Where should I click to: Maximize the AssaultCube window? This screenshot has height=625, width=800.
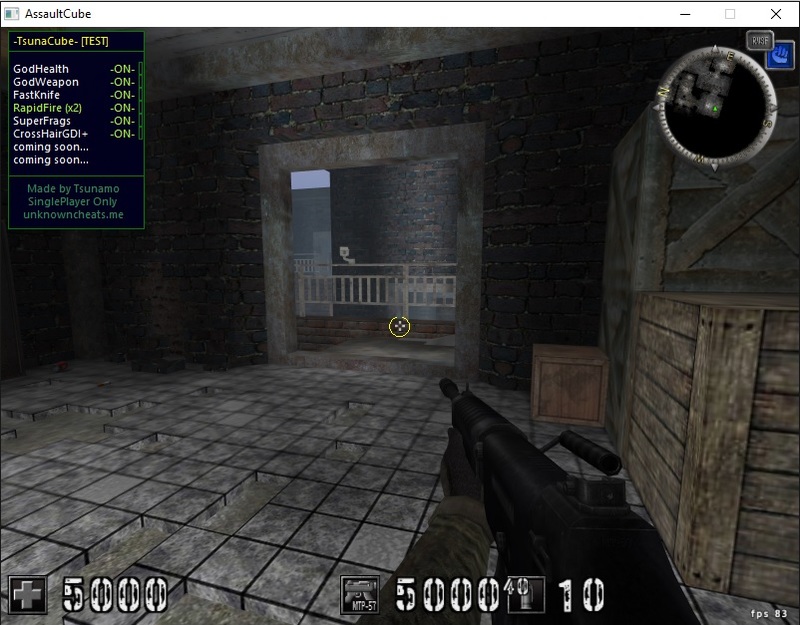pyautogui.click(x=730, y=14)
